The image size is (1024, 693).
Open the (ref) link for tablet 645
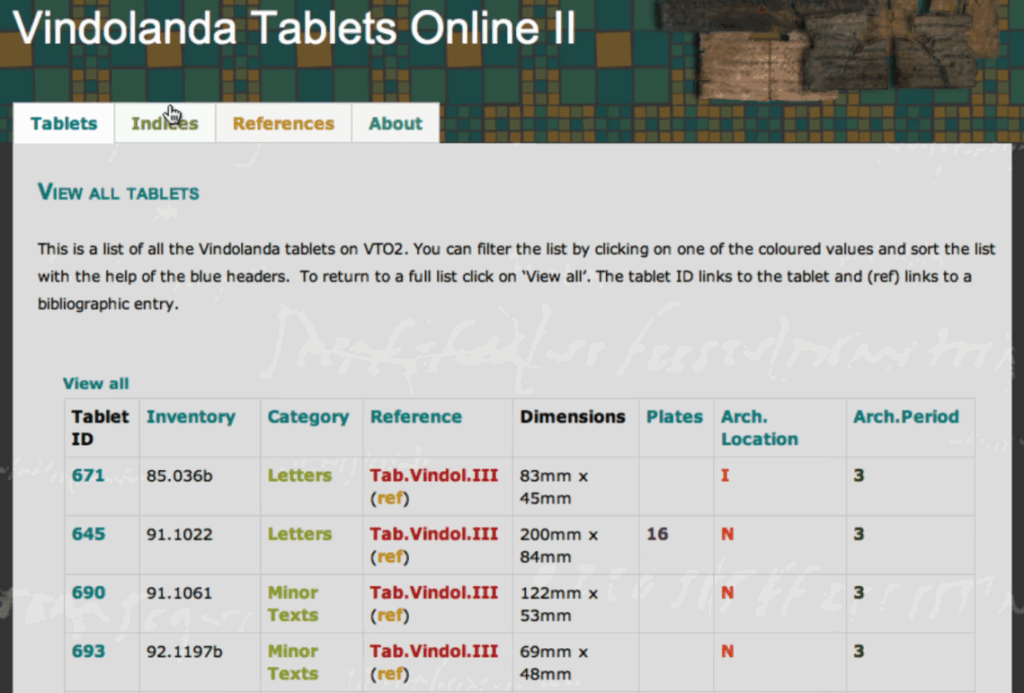(x=390, y=557)
